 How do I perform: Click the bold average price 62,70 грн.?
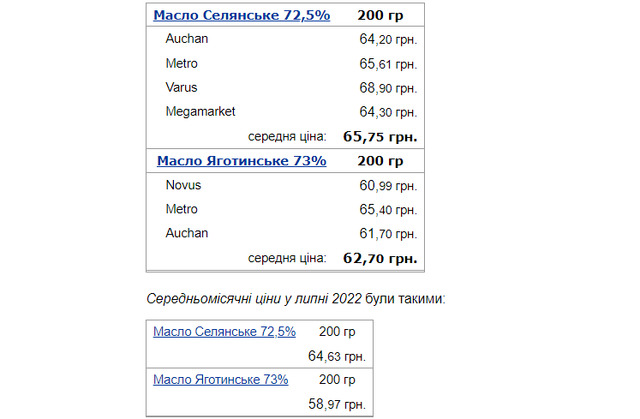point(381,259)
